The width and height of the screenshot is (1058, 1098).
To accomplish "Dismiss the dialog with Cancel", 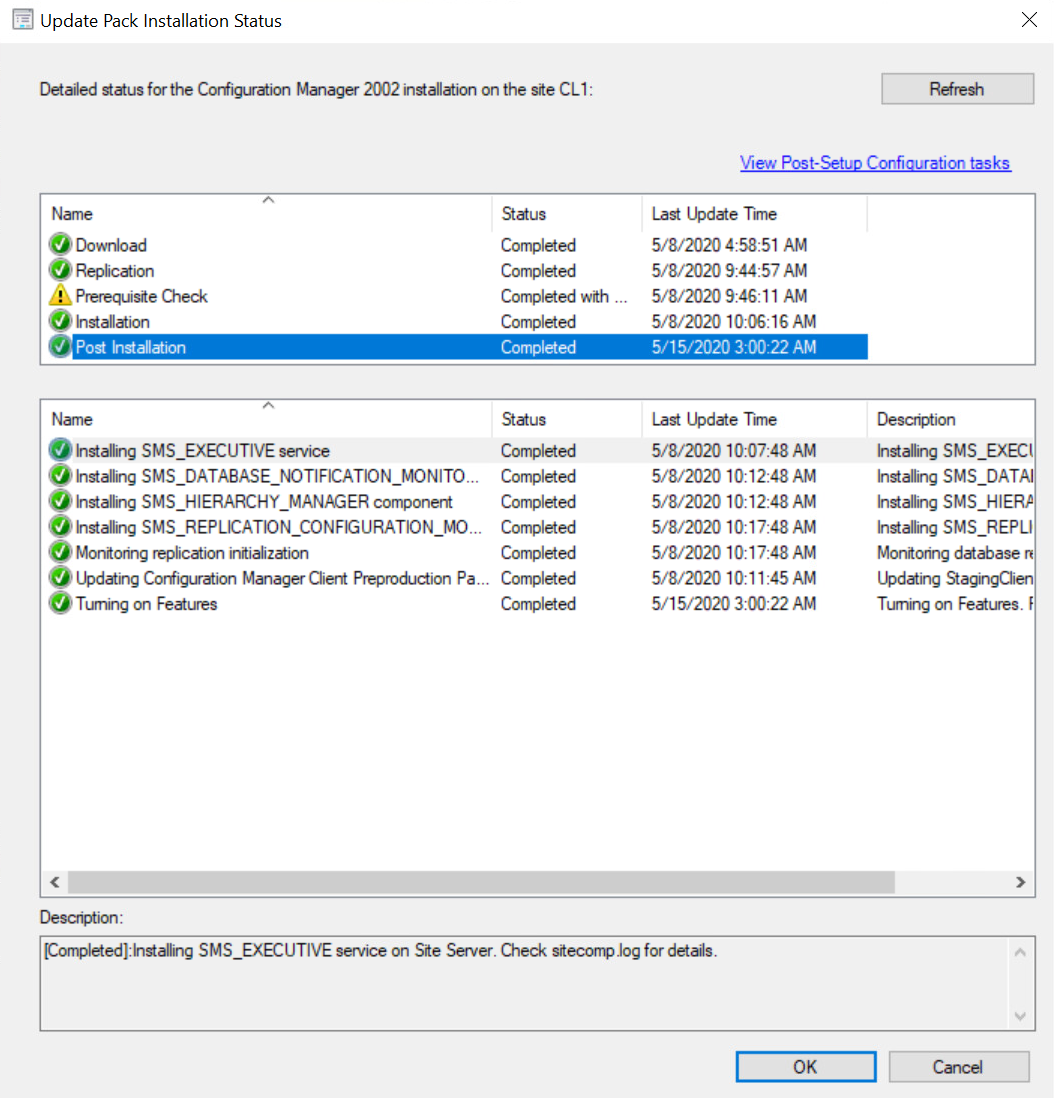I will [x=959, y=1066].
